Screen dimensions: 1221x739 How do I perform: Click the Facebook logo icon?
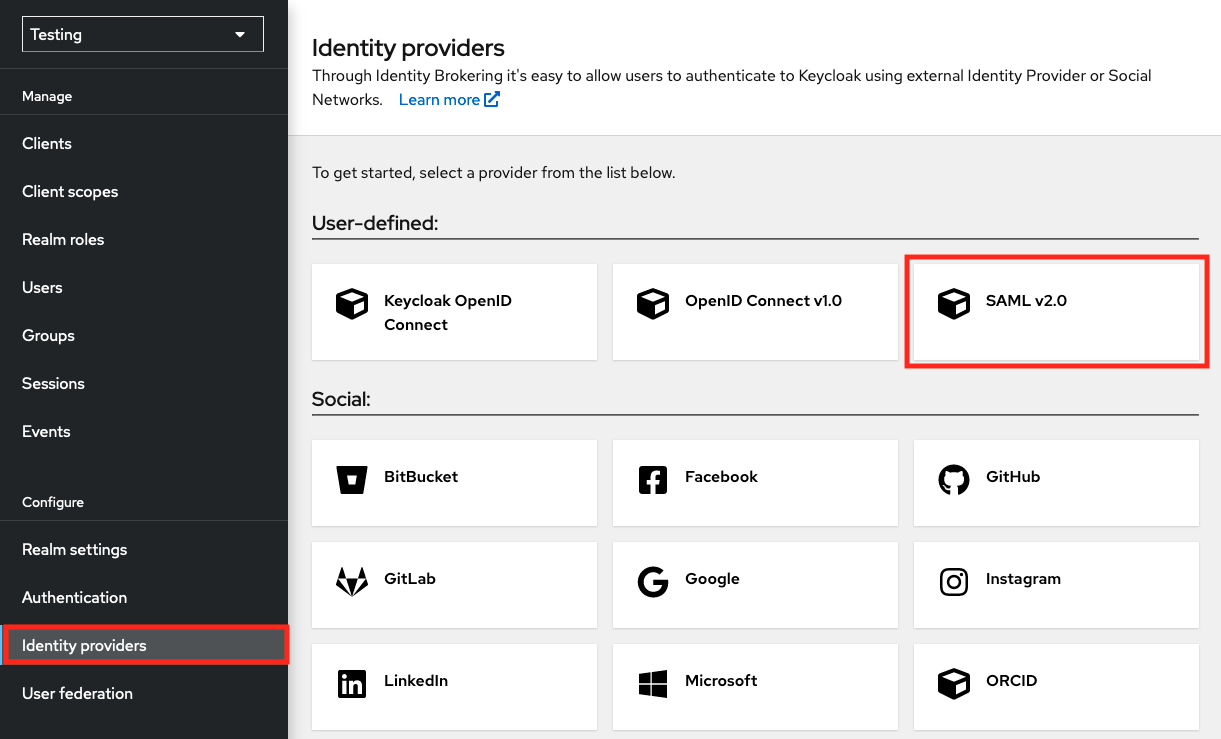[x=652, y=479]
